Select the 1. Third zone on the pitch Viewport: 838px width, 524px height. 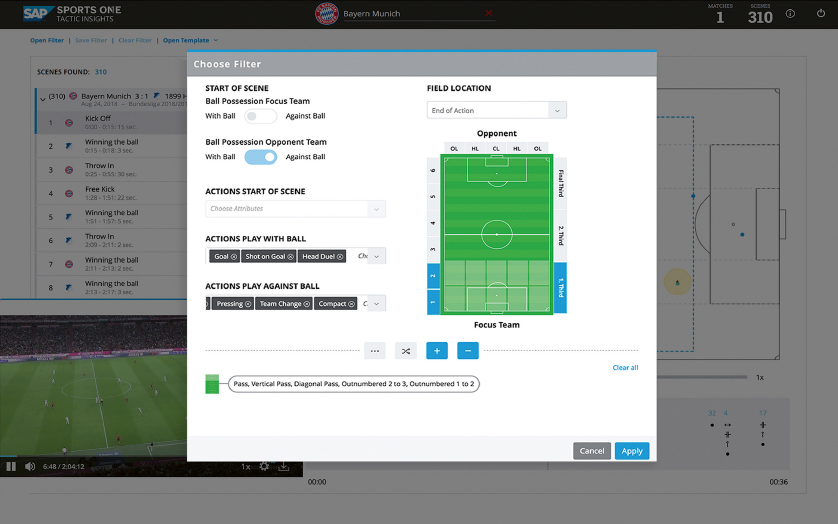(560, 289)
